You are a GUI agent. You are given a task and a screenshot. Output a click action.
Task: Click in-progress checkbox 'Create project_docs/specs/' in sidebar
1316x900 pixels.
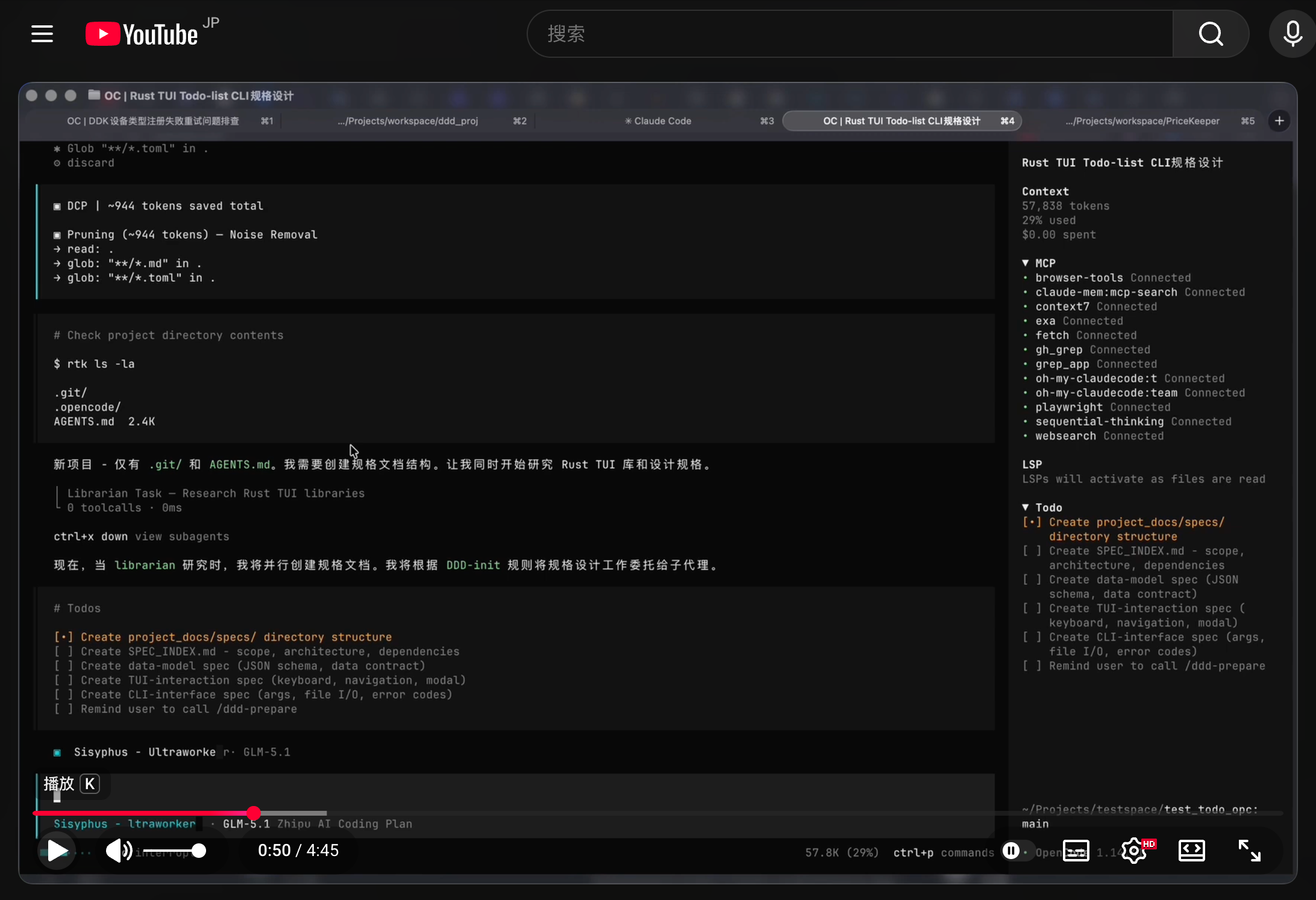click(1032, 522)
